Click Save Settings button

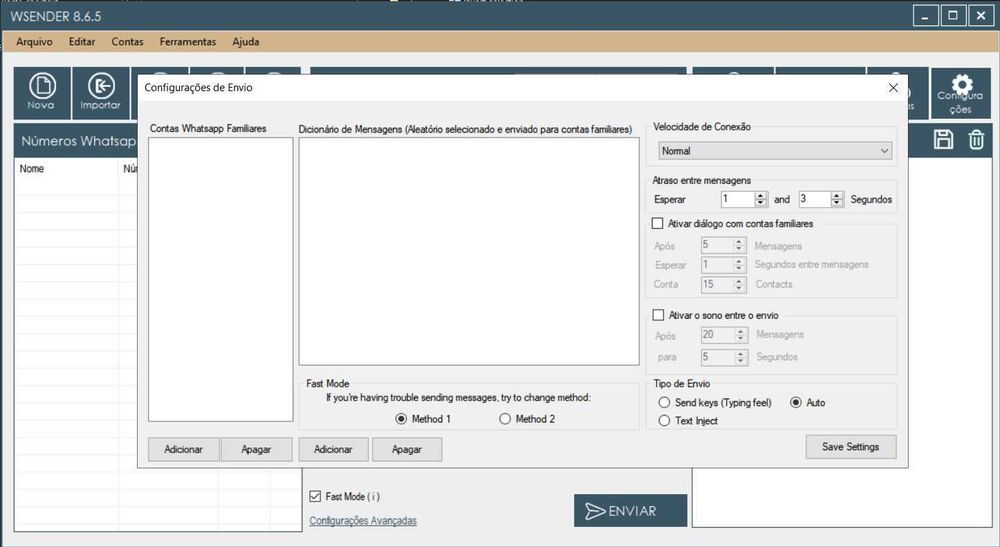[x=851, y=447]
